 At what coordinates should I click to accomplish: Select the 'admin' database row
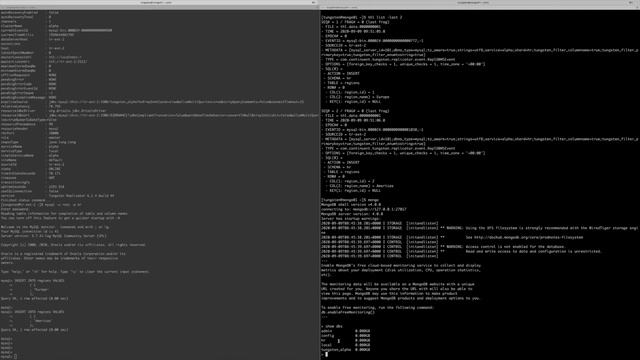(x=345, y=331)
